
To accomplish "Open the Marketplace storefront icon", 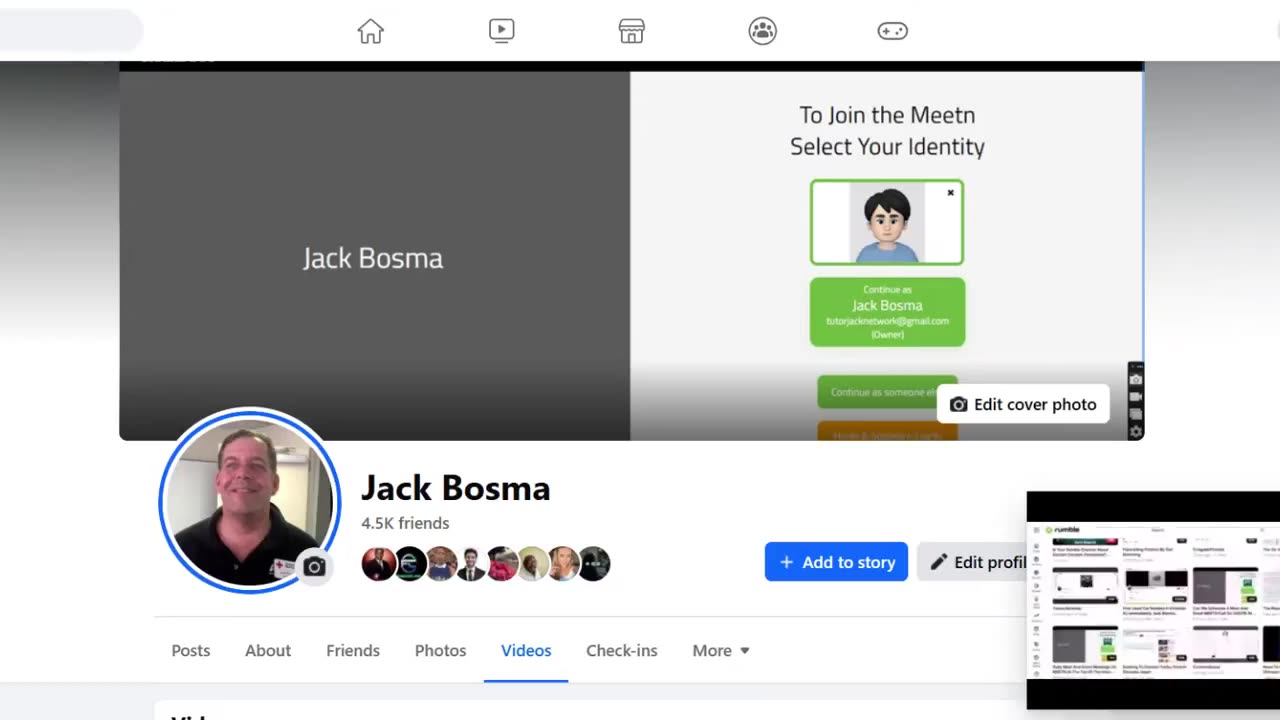I will (x=632, y=31).
